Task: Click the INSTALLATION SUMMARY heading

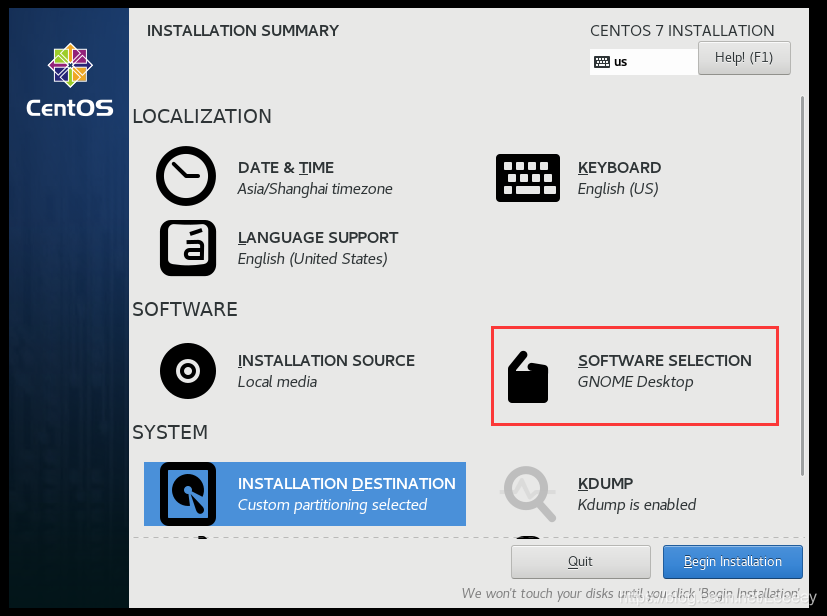Action: 243,31
